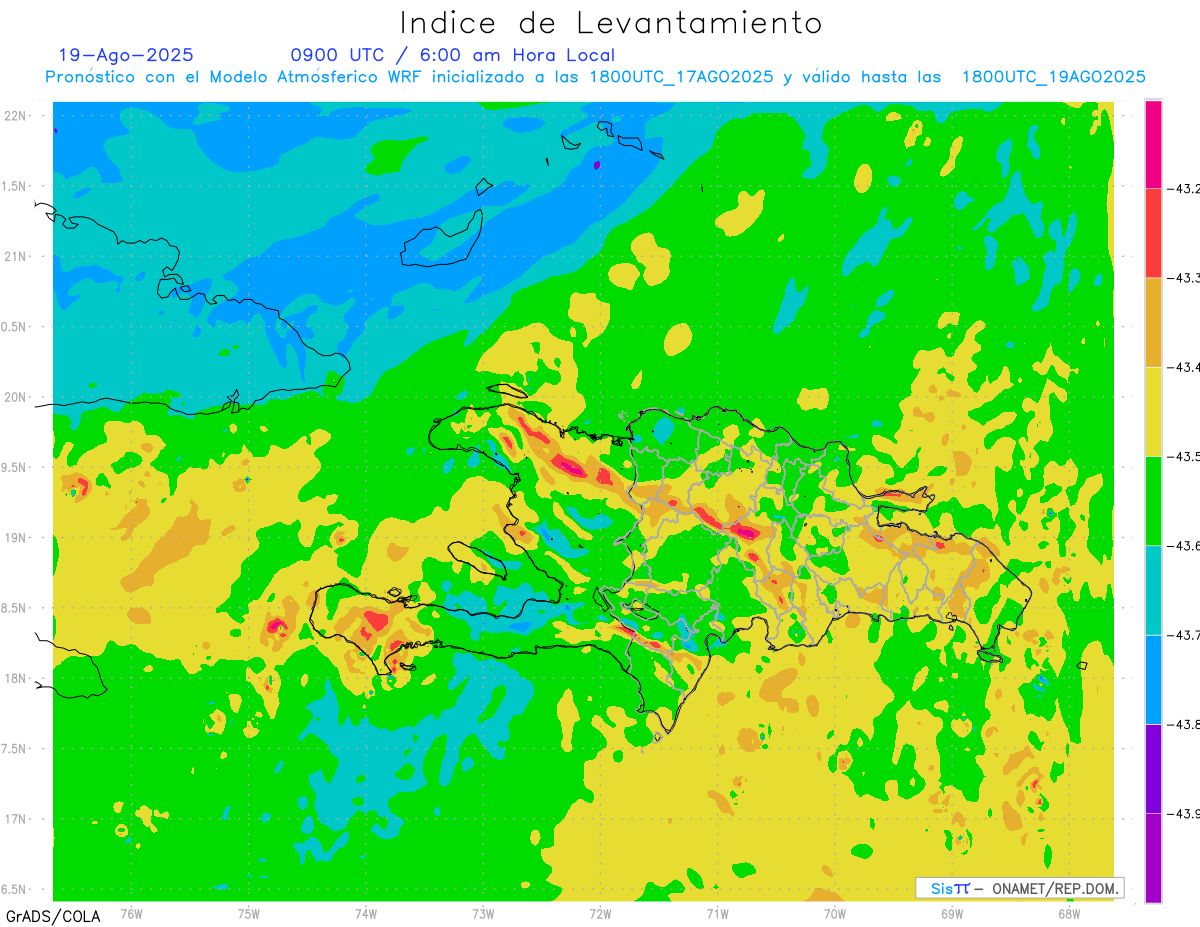Click the longitude label "73W"
Viewport: 1200px width, 927px height.
(x=483, y=913)
